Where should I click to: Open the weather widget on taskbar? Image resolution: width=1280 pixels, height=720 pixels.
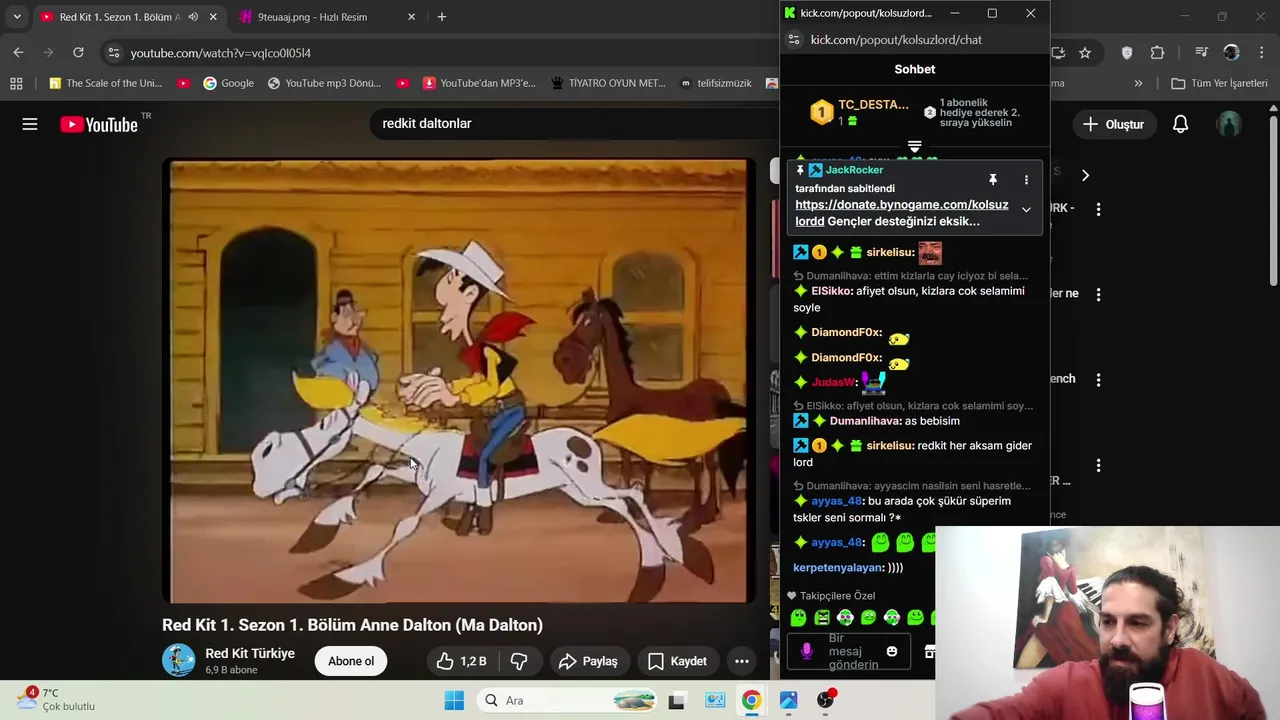coord(57,699)
